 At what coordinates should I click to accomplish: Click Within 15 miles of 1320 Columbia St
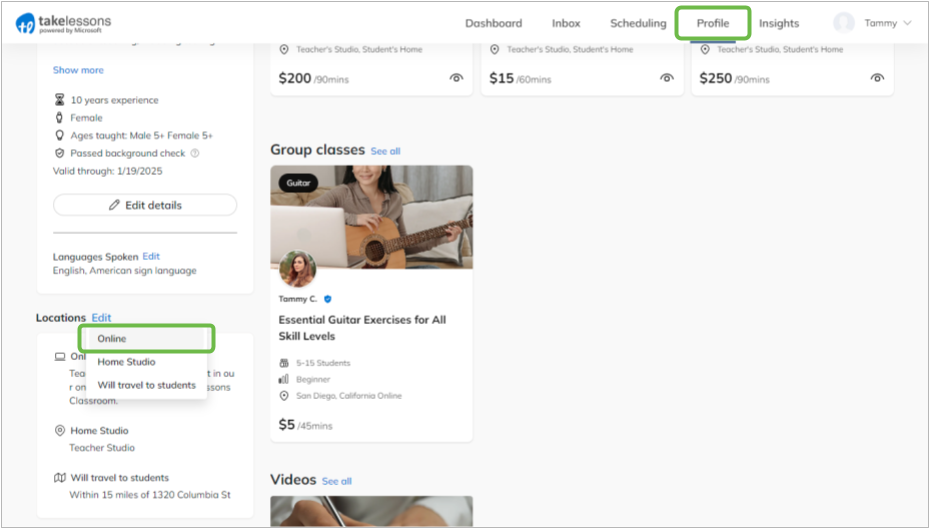[x=150, y=495]
